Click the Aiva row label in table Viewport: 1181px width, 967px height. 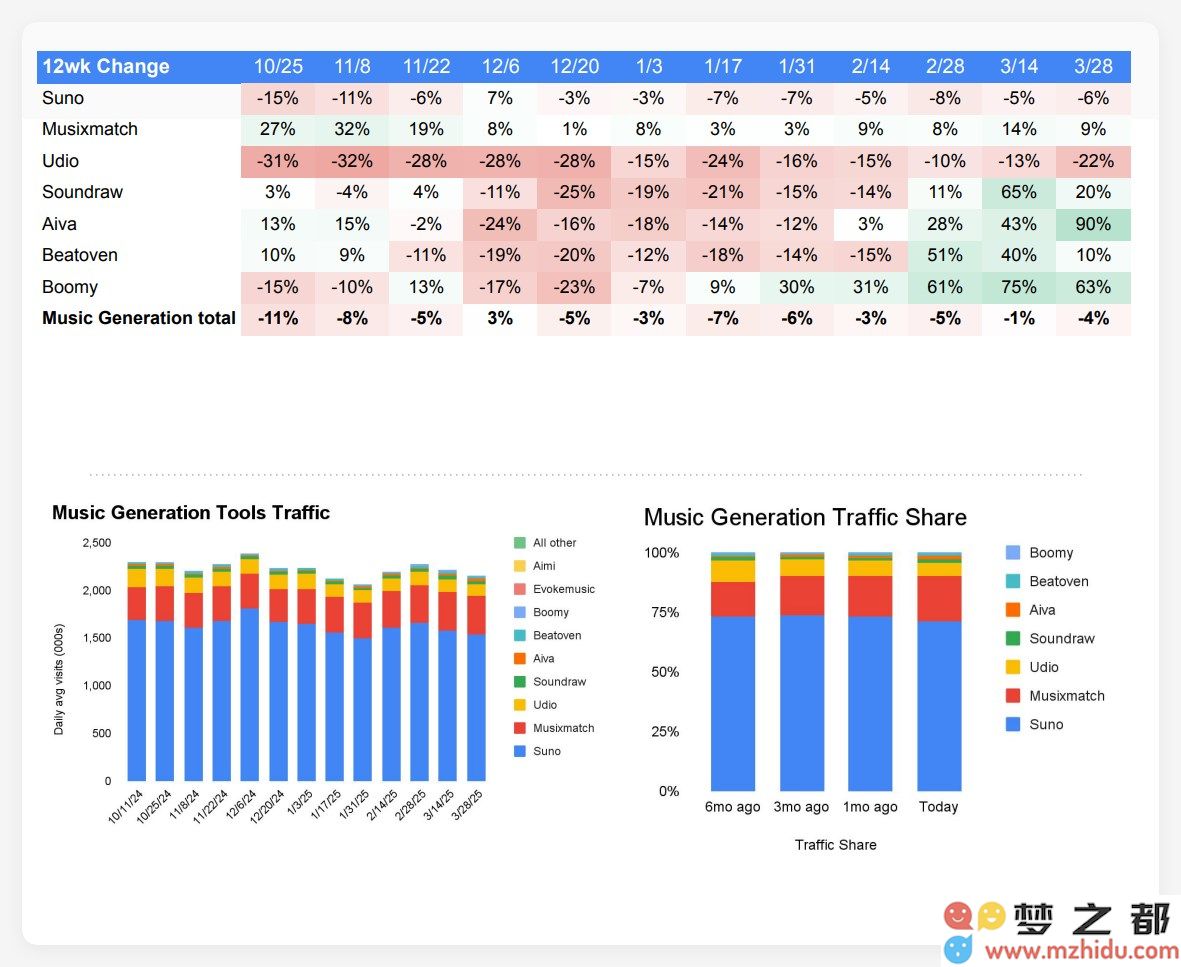point(60,224)
